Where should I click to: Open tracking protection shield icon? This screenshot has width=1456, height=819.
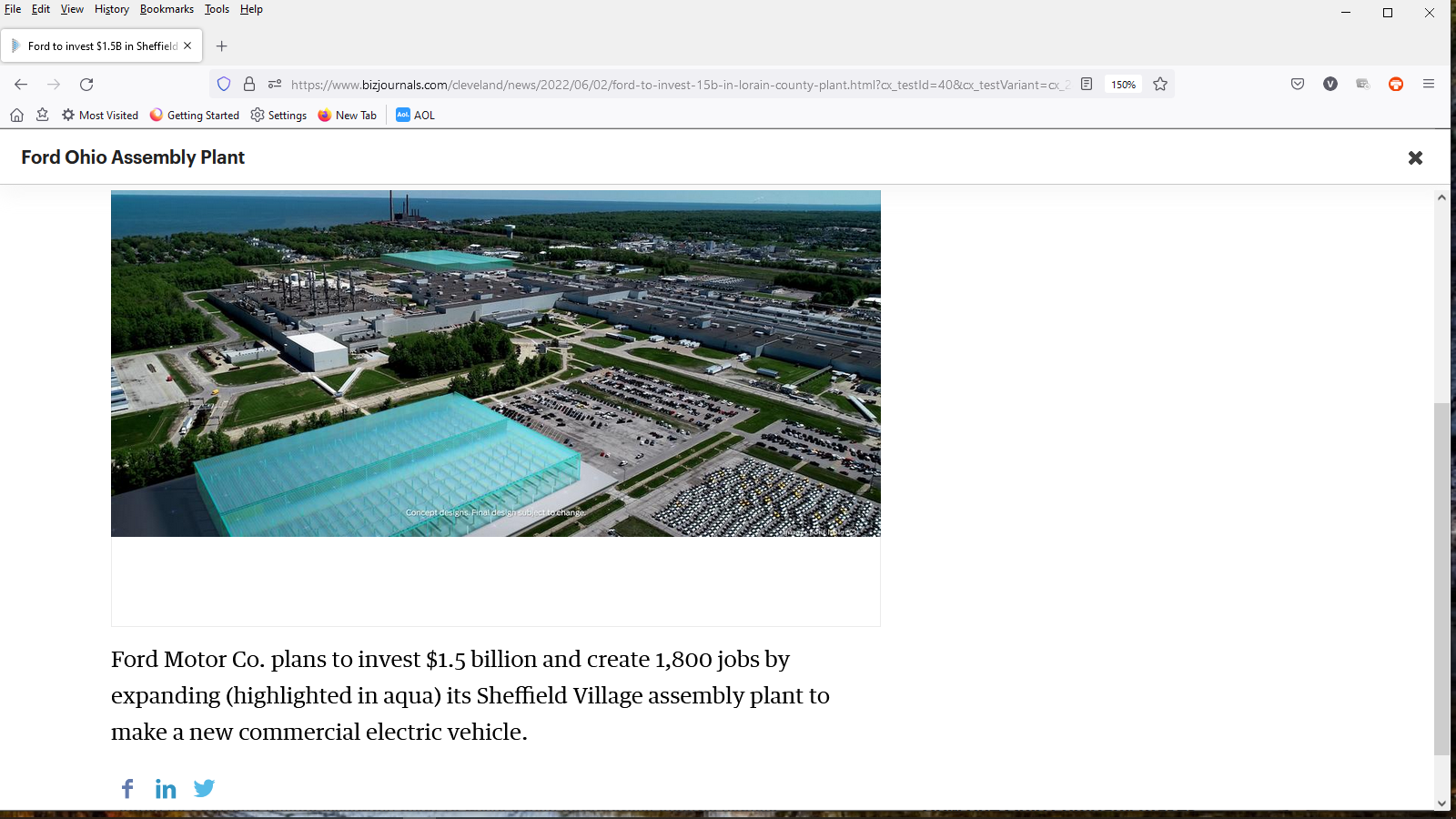pyautogui.click(x=224, y=85)
